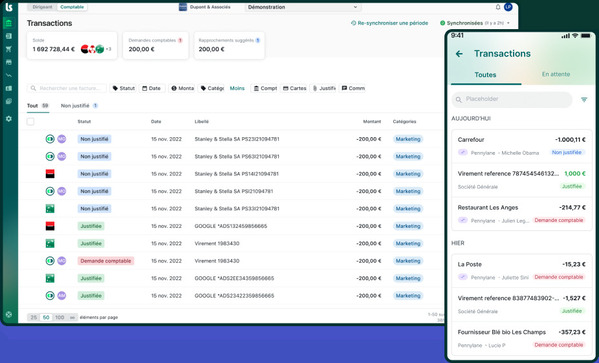
Task: Switch to En attente tab in mobile view
Action: [556, 75]
